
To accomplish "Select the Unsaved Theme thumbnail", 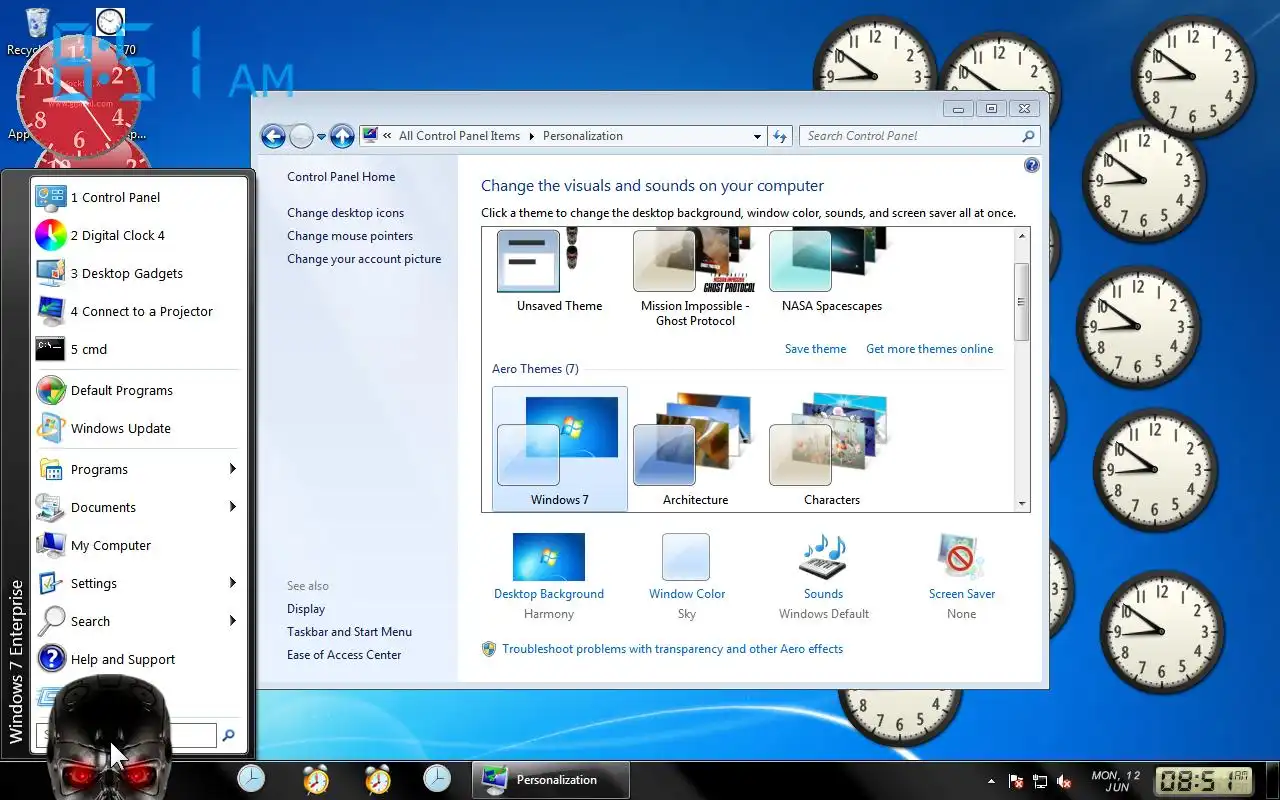I will pos(560,270).
